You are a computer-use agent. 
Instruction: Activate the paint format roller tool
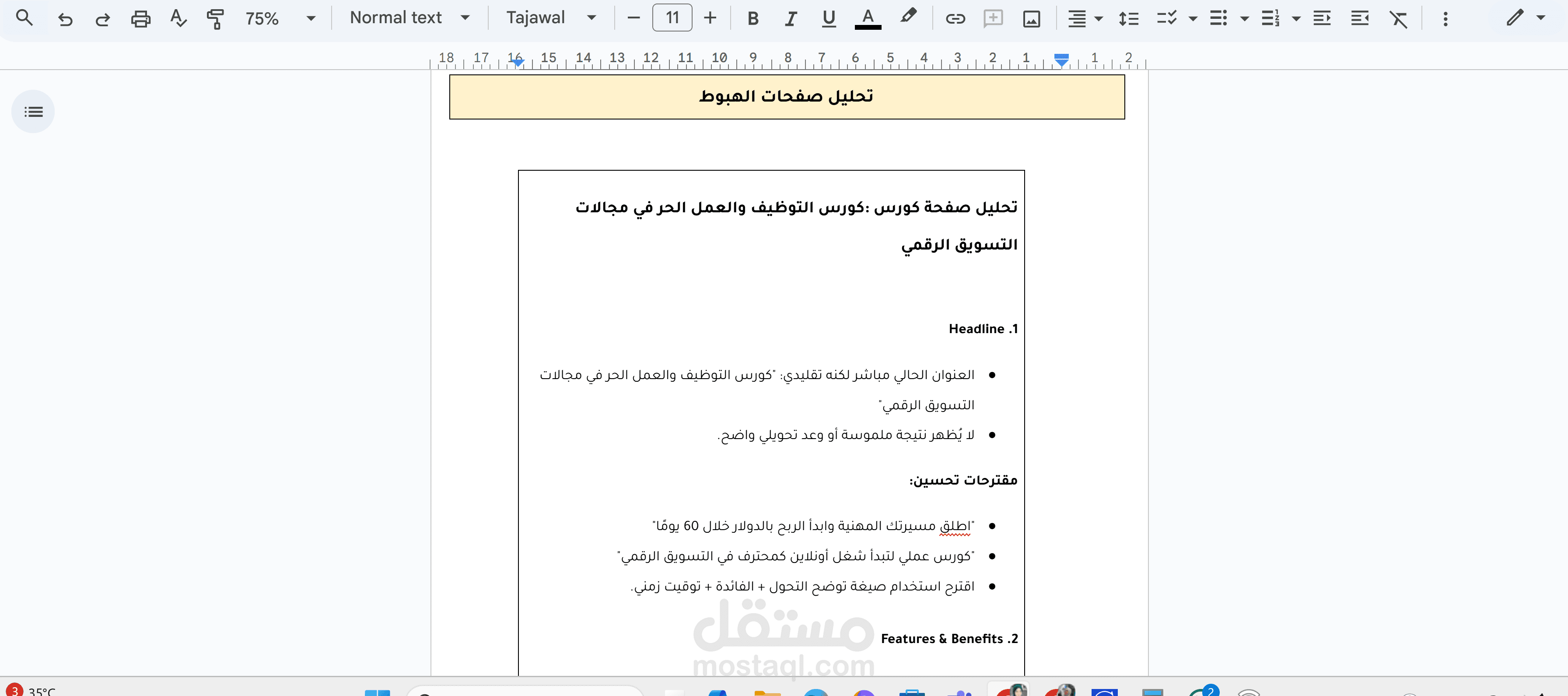216,19
